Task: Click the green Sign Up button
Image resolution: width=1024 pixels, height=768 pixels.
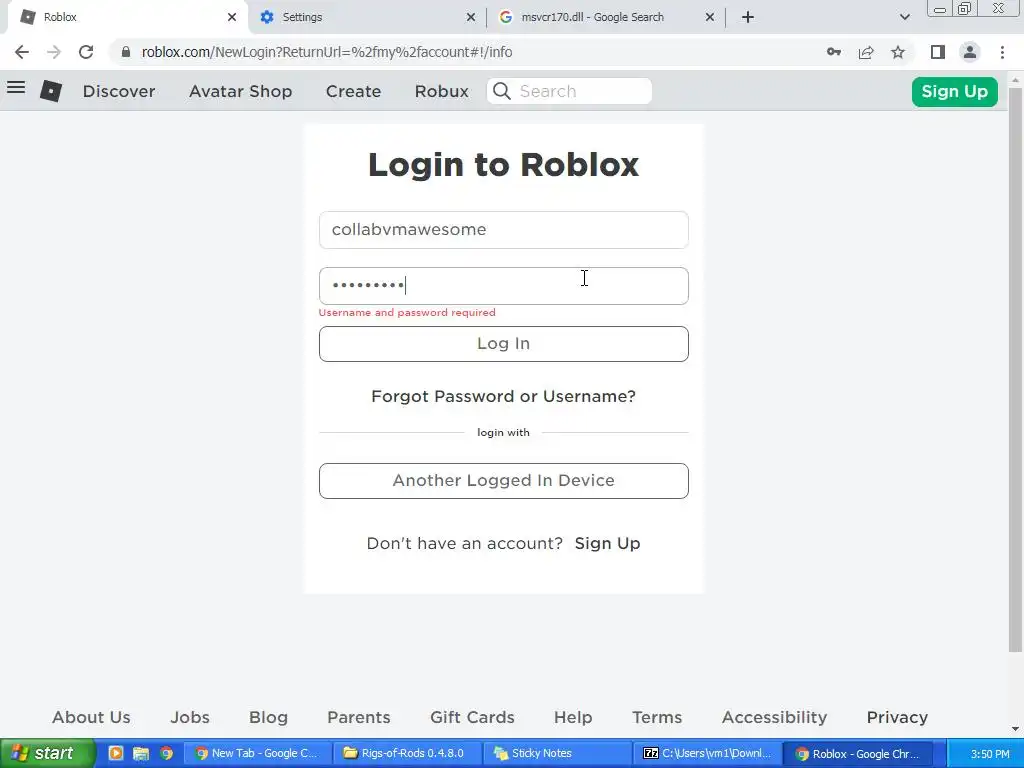Action: point(954,91)
